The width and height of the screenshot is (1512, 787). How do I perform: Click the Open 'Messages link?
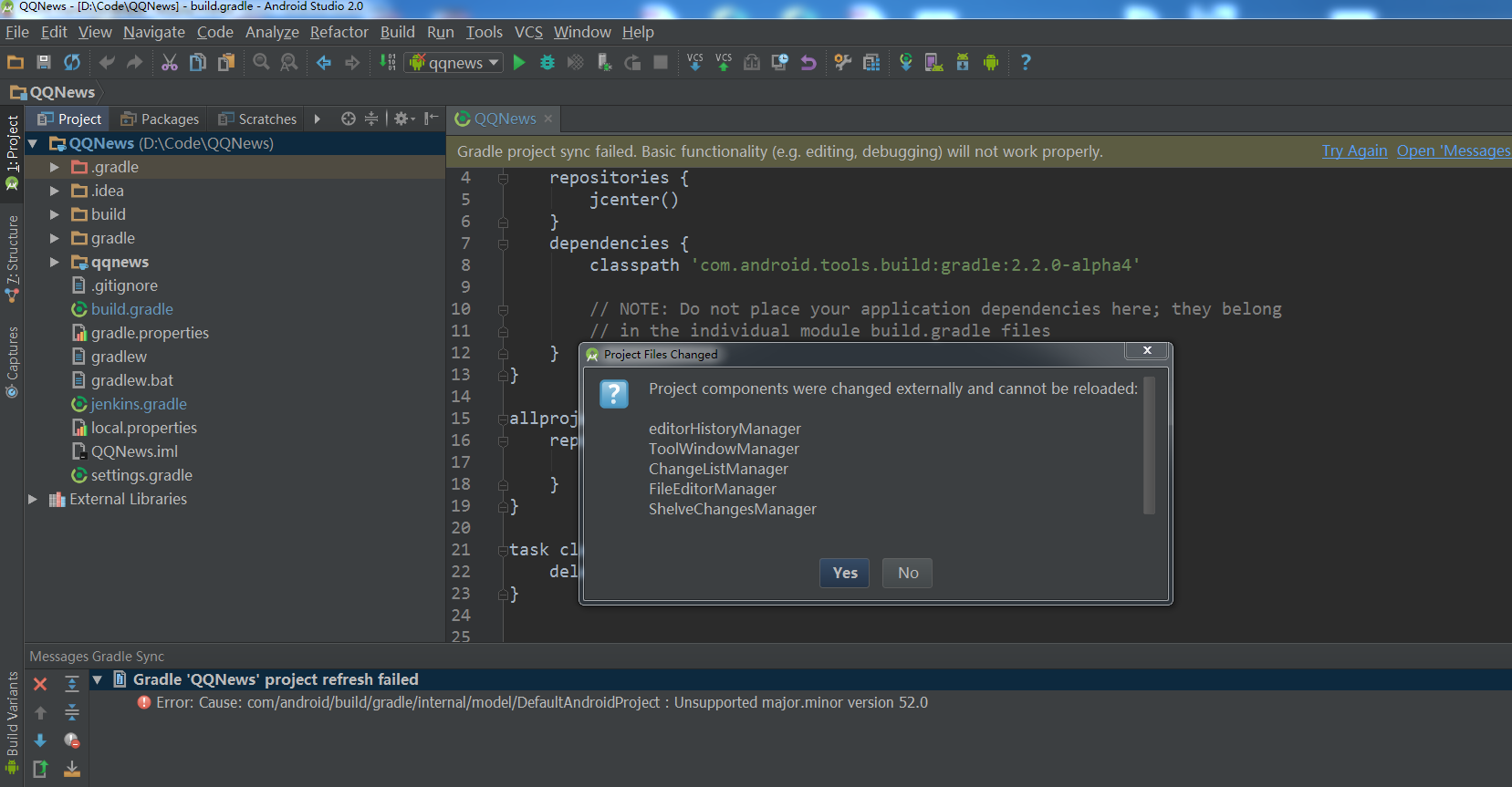pos(1453,151)
